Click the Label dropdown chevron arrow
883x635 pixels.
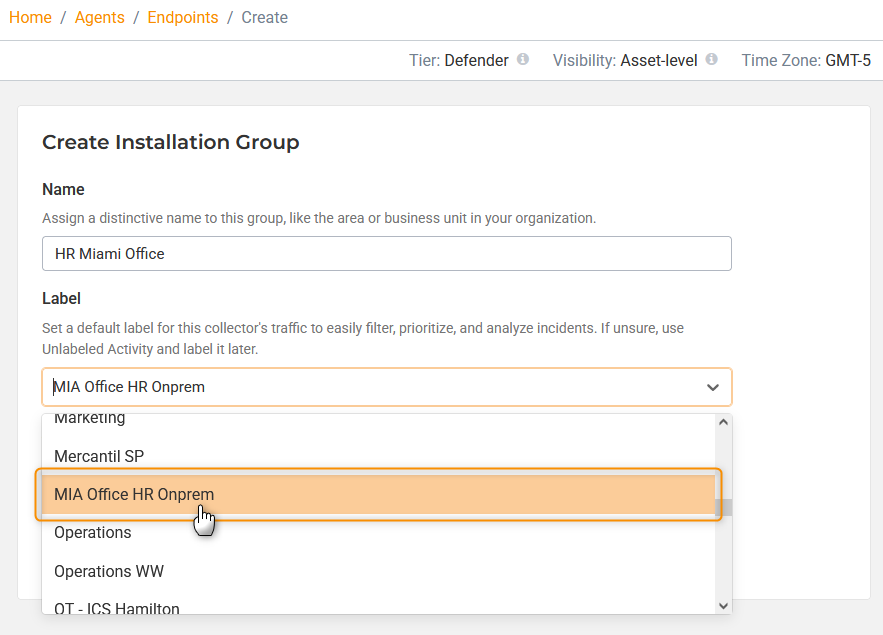(712, 387)
